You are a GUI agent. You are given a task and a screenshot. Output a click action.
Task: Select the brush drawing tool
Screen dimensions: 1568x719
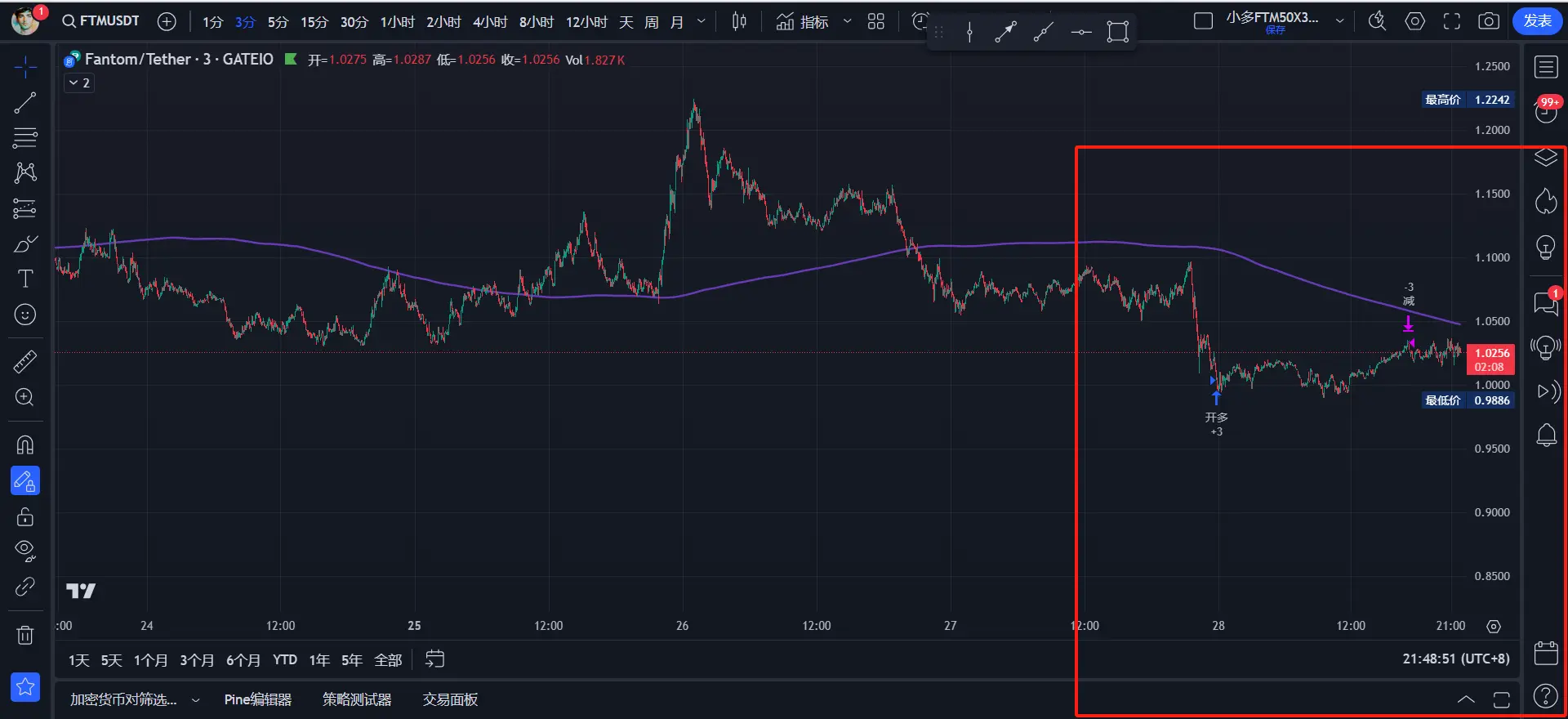pos(25,243)
